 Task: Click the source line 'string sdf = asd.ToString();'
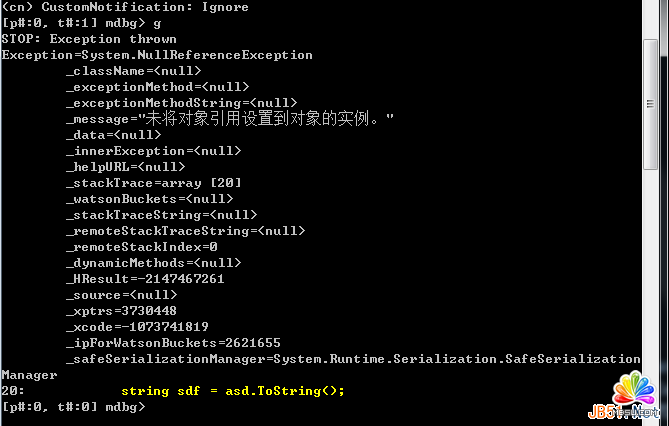[x=232, y=391]
